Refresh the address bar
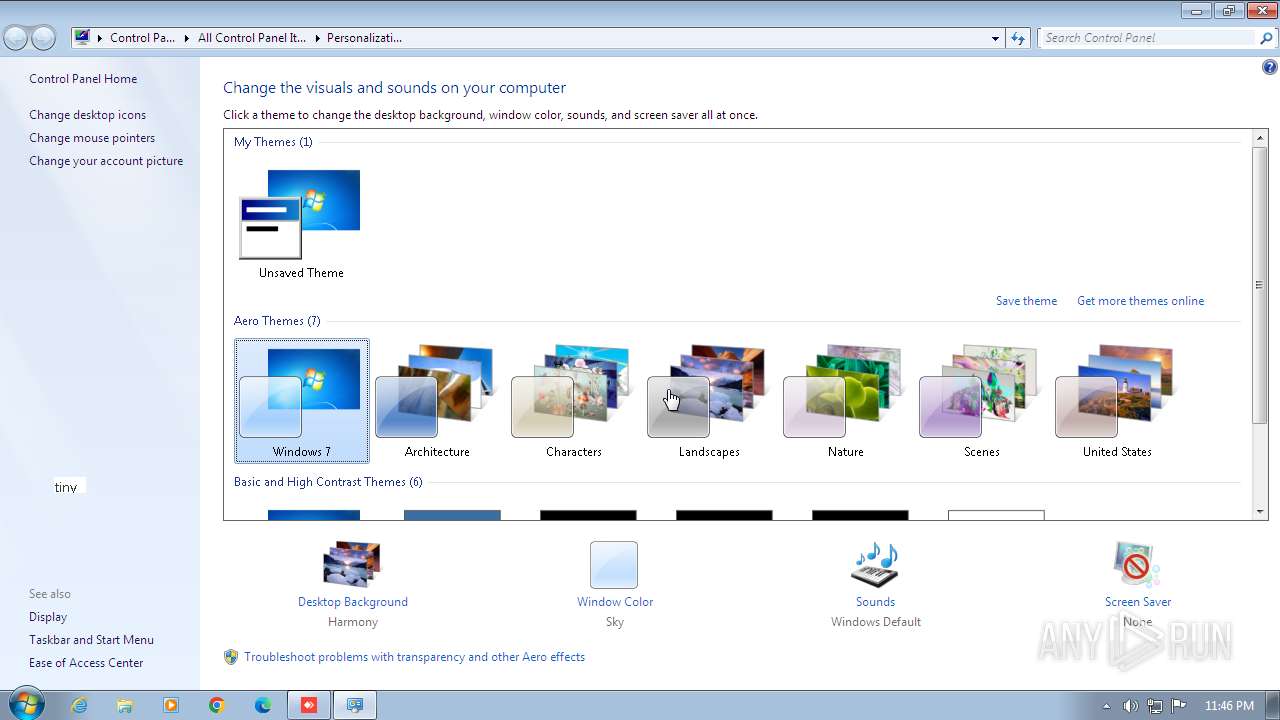 tap(1018, 38)
